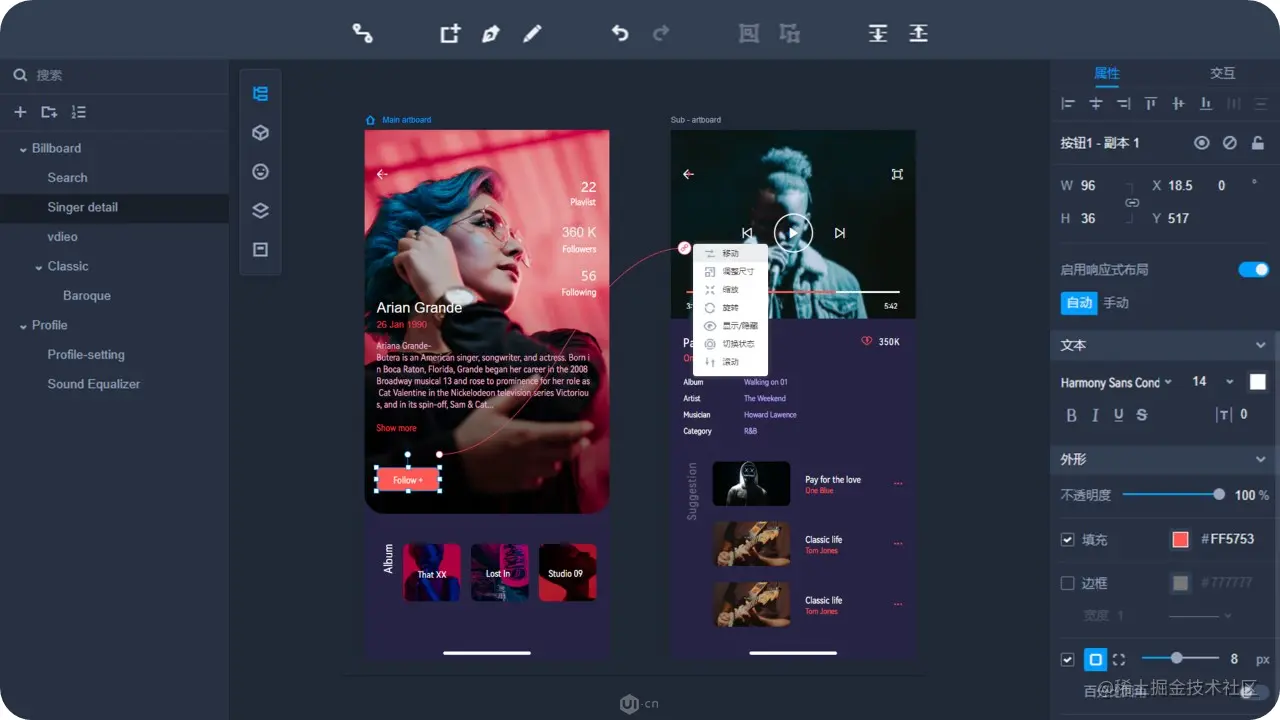The image size is (1280, 720).
Task: Uncheck the 填充 checkbox
Action: pos(1067,540)
